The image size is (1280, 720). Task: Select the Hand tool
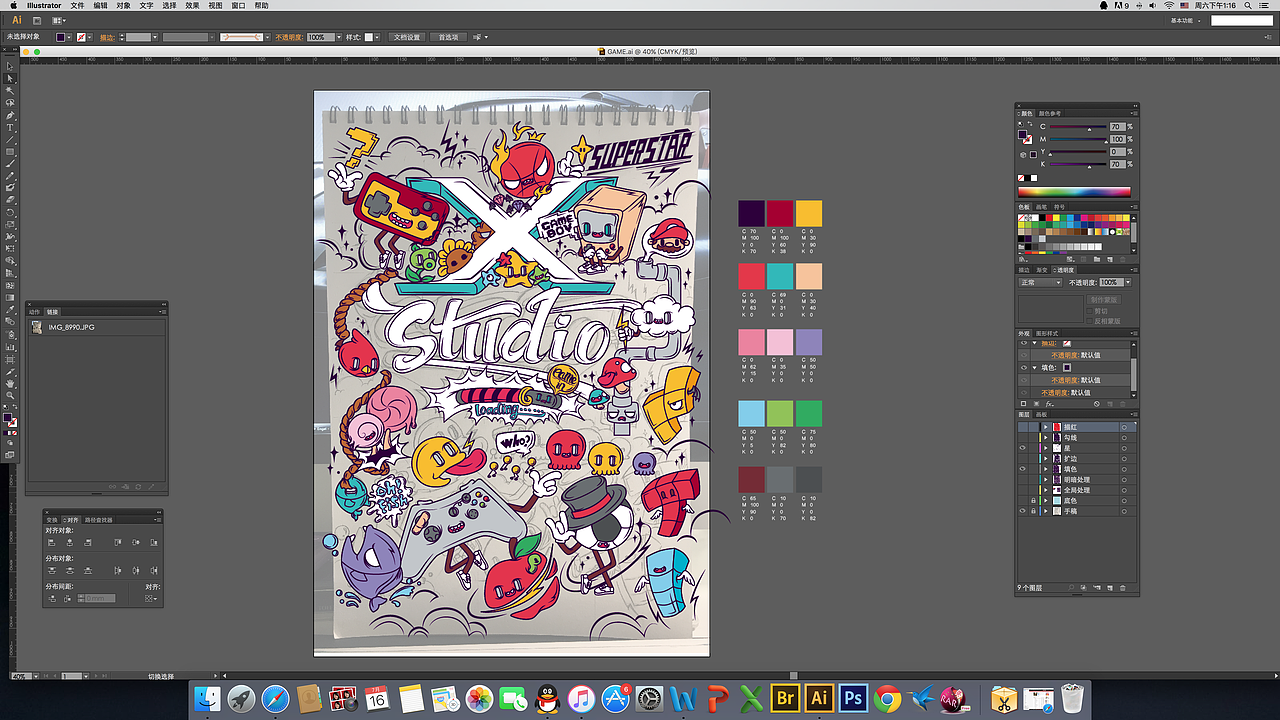10,383
